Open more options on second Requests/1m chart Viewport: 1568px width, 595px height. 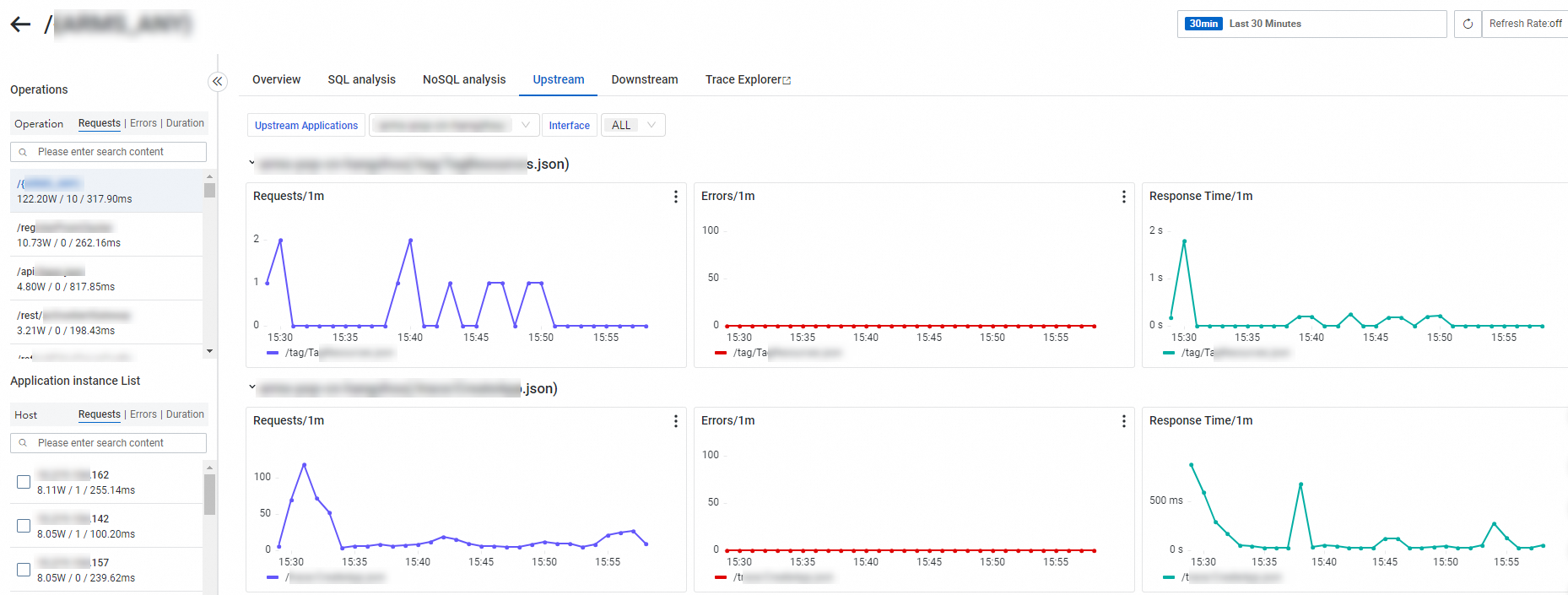pos(675,421)
